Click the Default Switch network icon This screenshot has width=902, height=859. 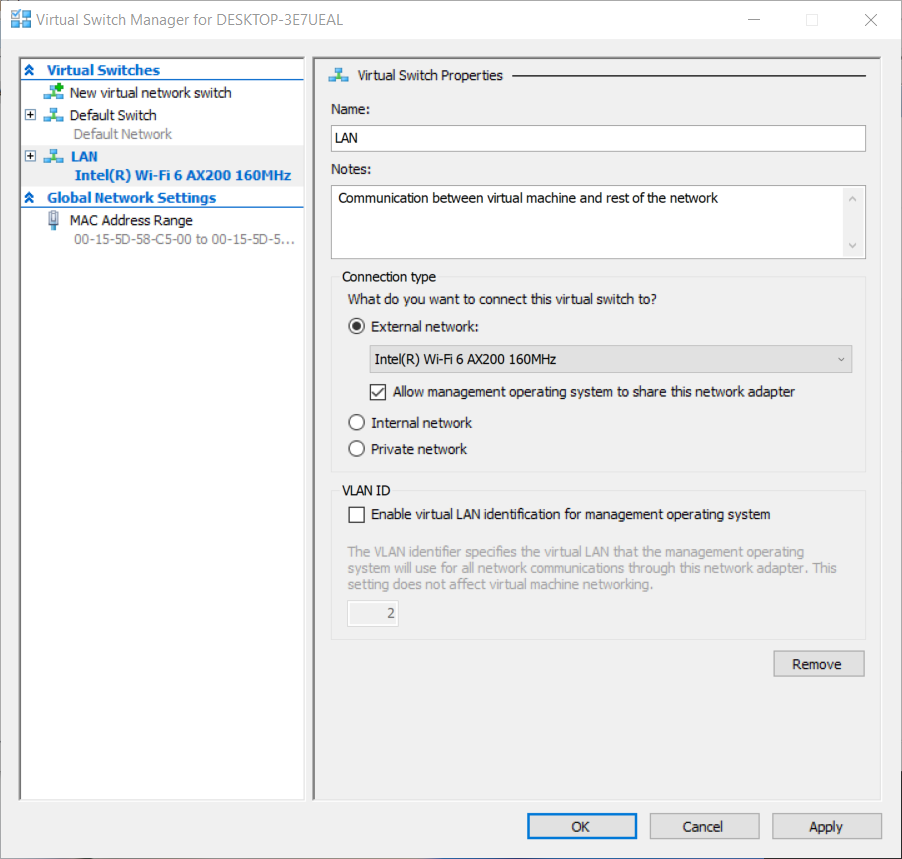click(x=53, y=115)
